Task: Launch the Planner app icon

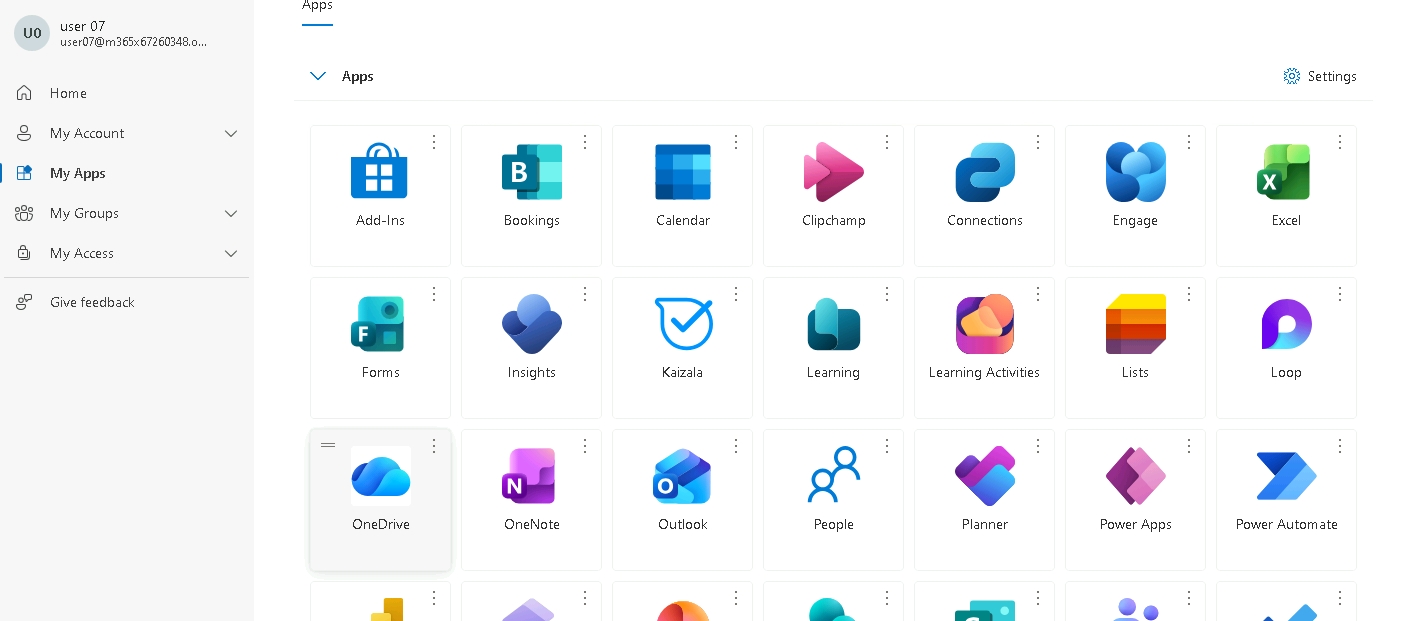Action: coord(985,476)
